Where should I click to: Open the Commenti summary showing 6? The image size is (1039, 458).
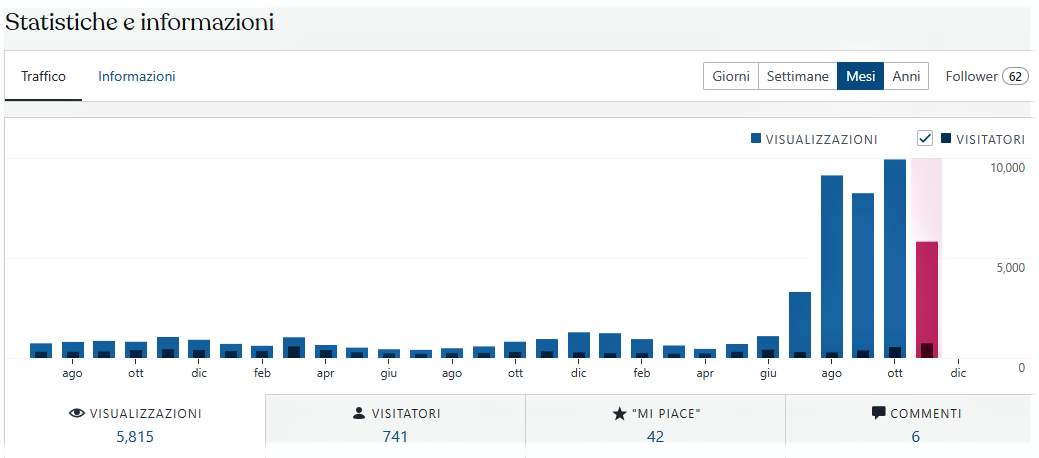click(x=915, y=425)
